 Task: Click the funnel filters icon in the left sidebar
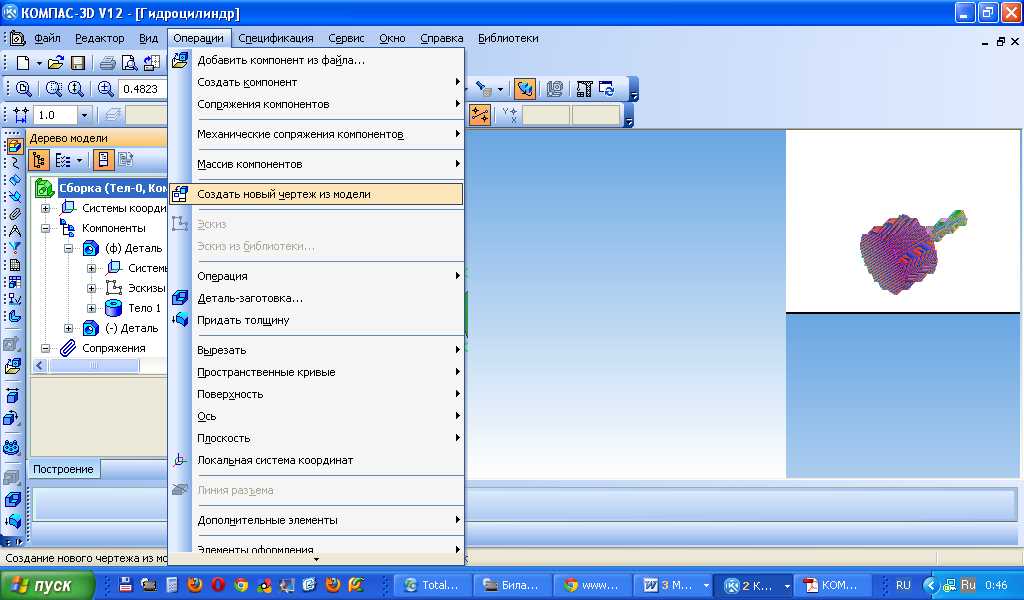coord(14,248)
